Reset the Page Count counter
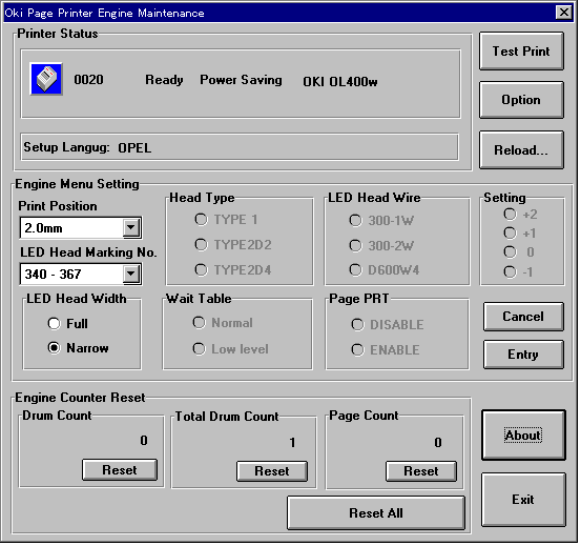 point(421,471)
